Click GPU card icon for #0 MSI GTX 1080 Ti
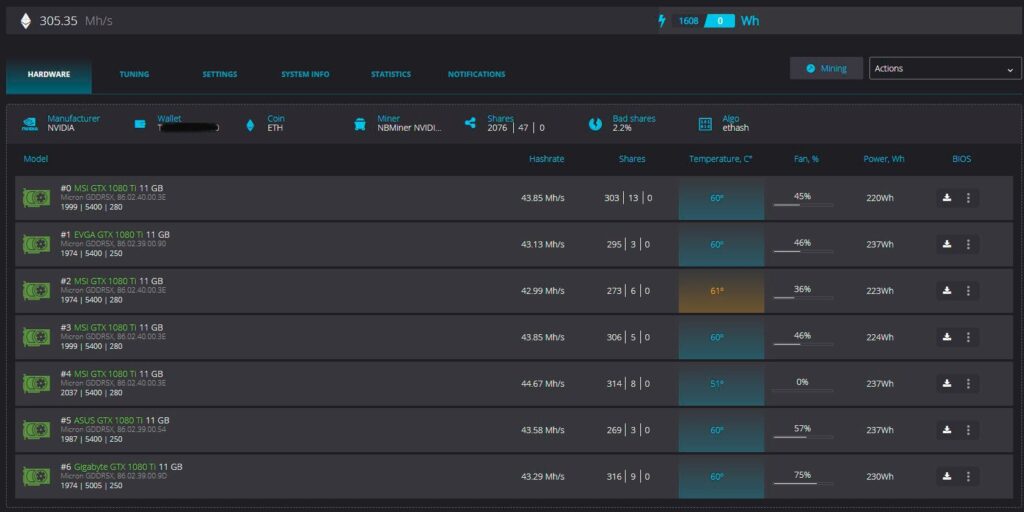1024x512 pixels. click(37, 198)
